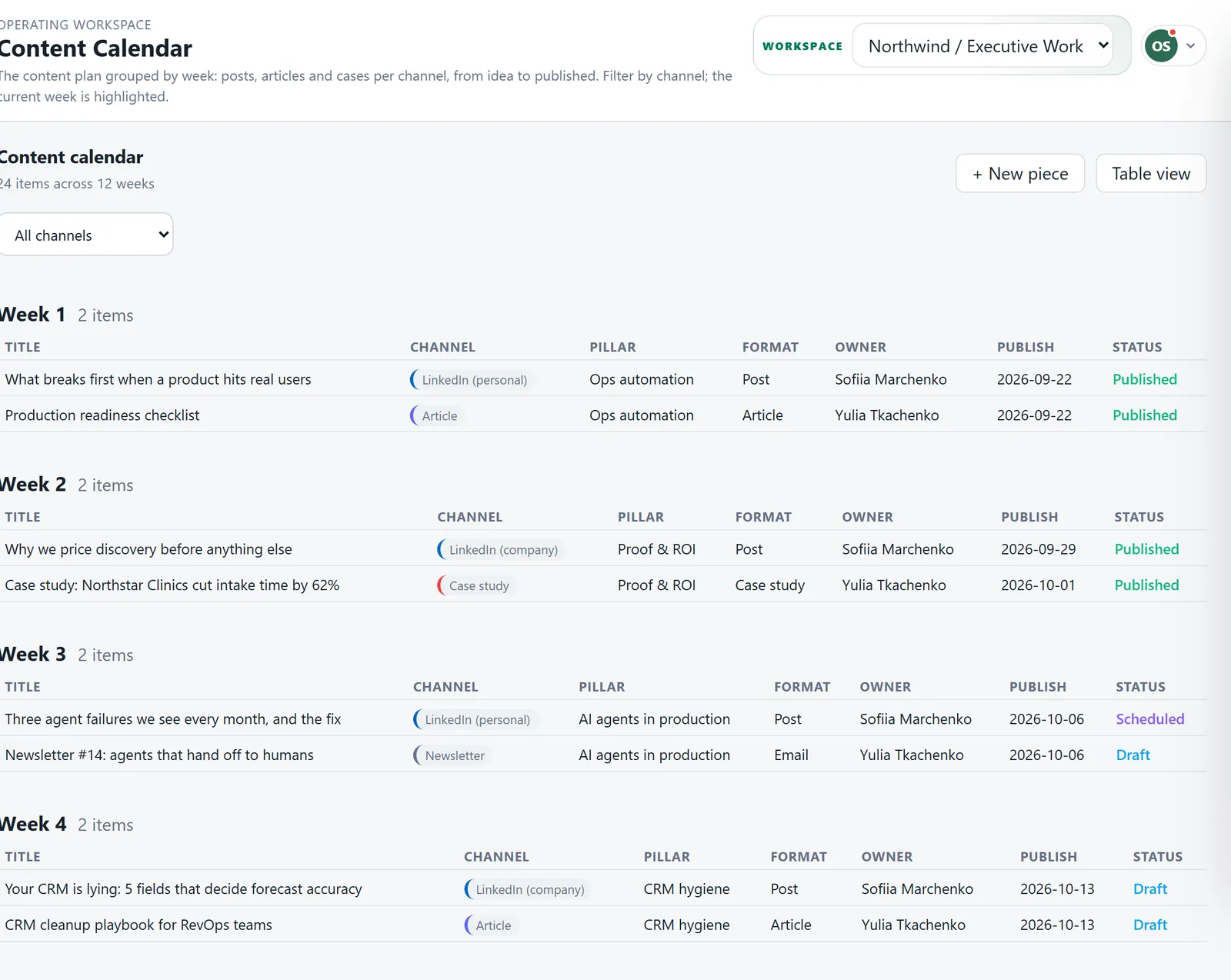Click Draft status of CRM cleanup playbook
The width and height of the screenshot is (1231, 980).
point(1149,925)
